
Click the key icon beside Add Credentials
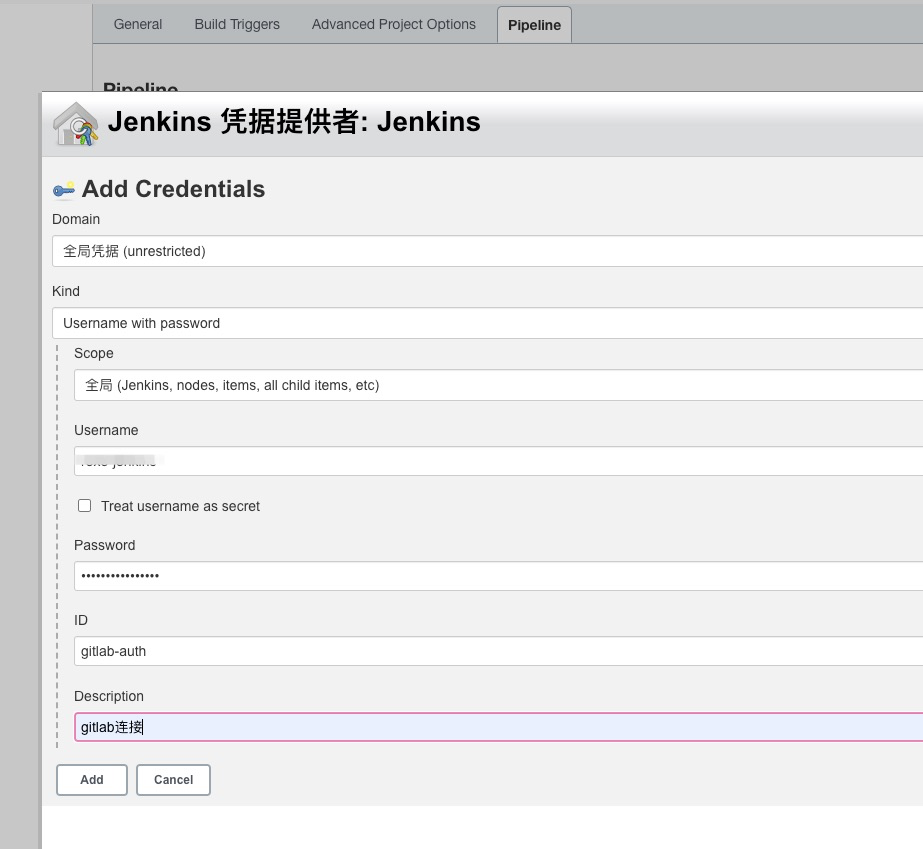[x=64, y=190]
